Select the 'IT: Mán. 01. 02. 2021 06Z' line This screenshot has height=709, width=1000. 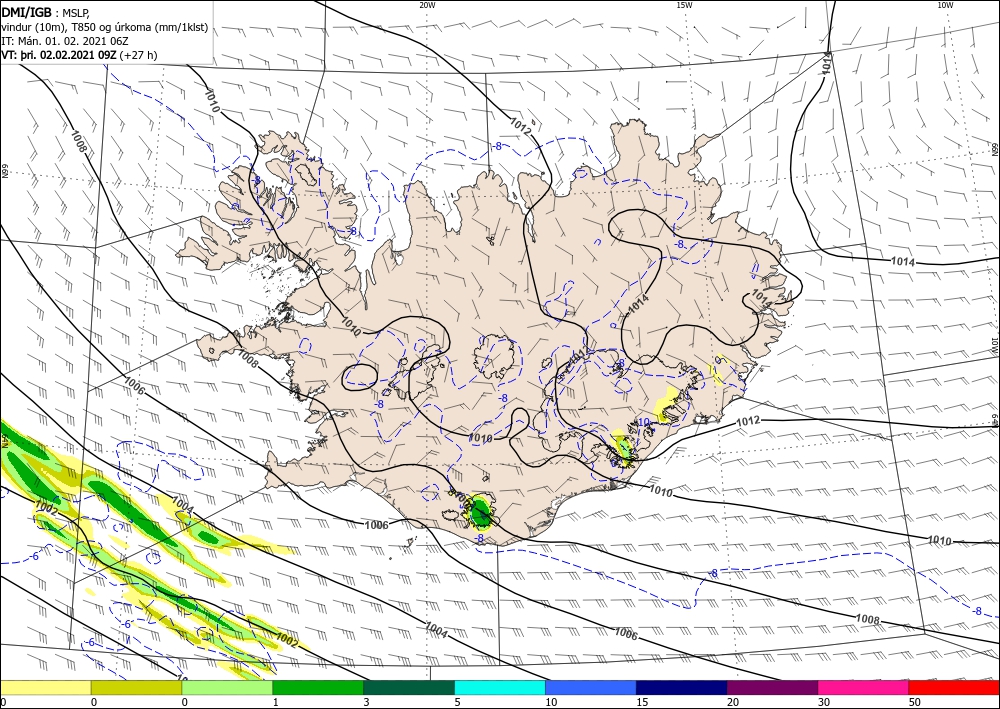[x=64, y=41]
